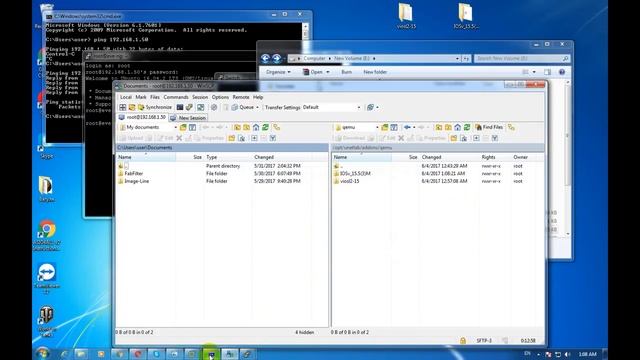Click the remote panel select files plus icon
The height and width of the screenshot is (360, 640).
tap(476, 138)
